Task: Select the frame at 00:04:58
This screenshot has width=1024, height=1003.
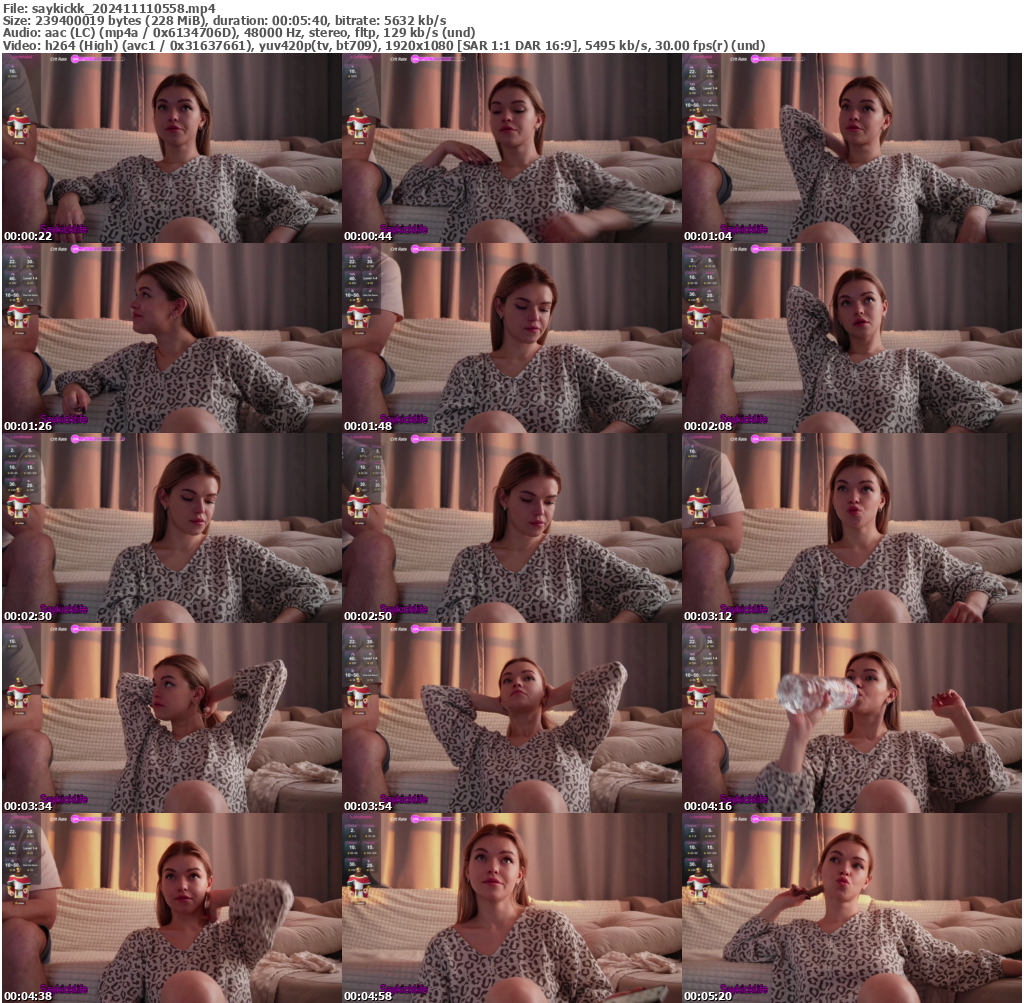Action: [511, 908]
